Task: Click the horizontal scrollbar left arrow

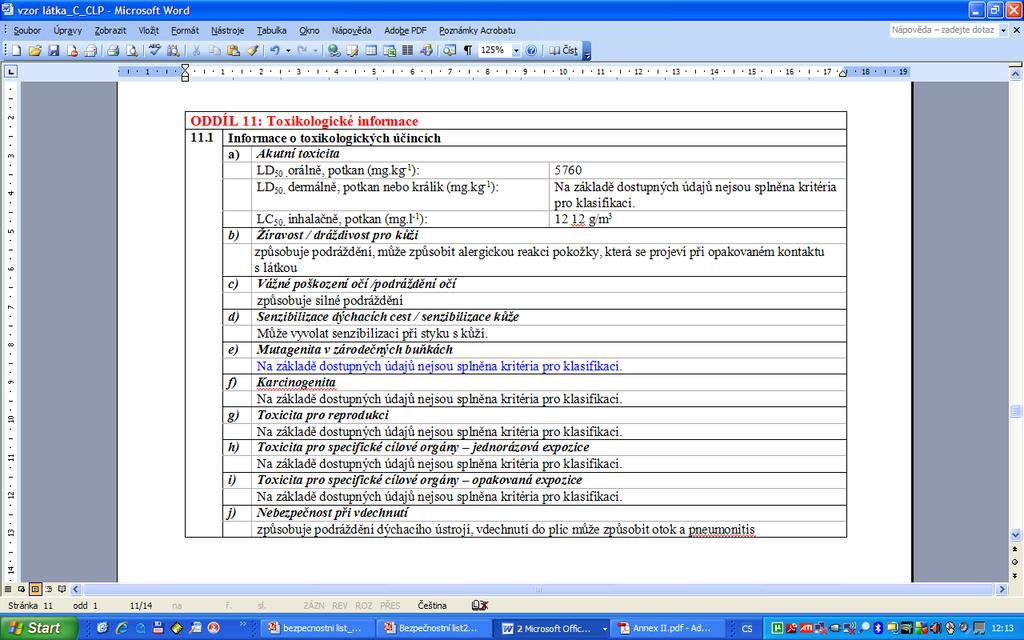Action: [76, 589]
